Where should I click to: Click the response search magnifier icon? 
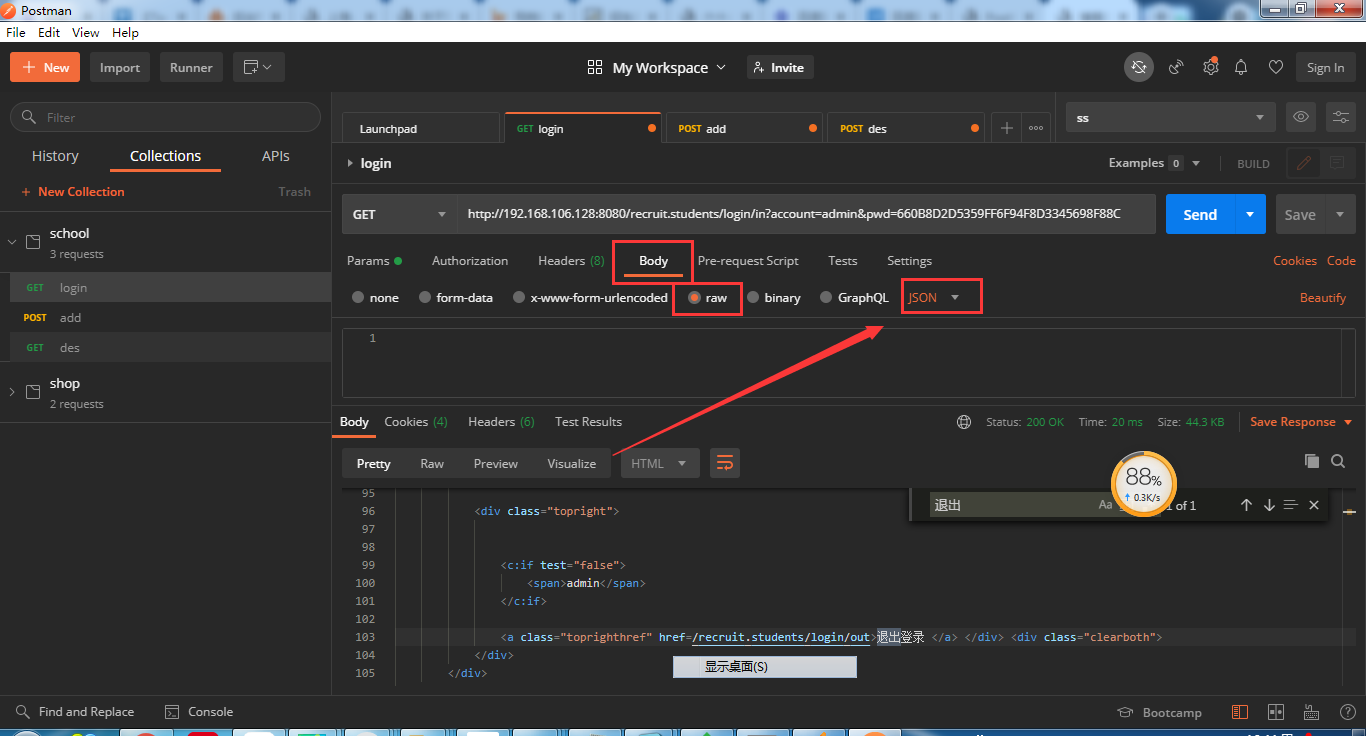1338,461
